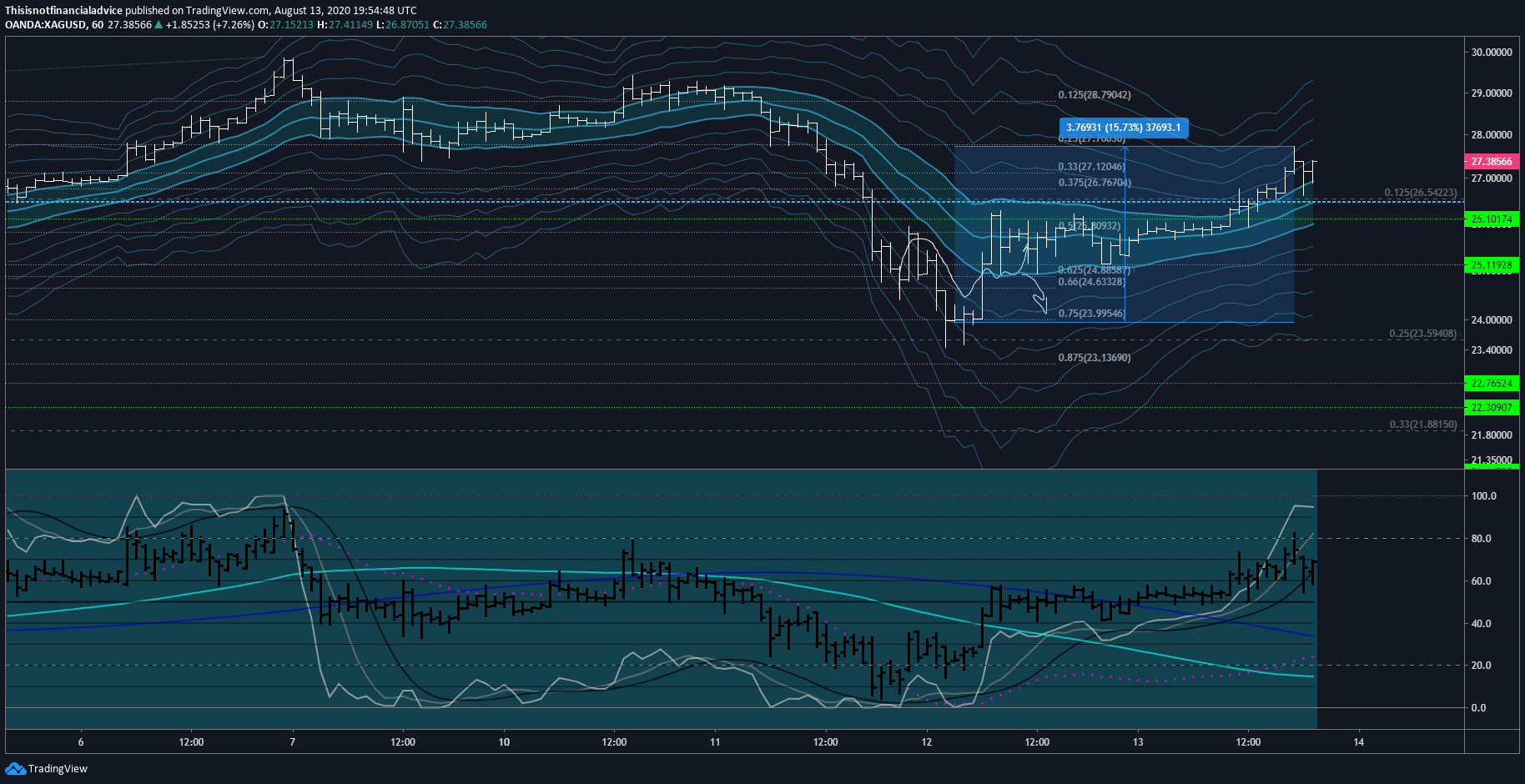Click the time axis date label 13

pyautogui.click(x=1138, y=742)
